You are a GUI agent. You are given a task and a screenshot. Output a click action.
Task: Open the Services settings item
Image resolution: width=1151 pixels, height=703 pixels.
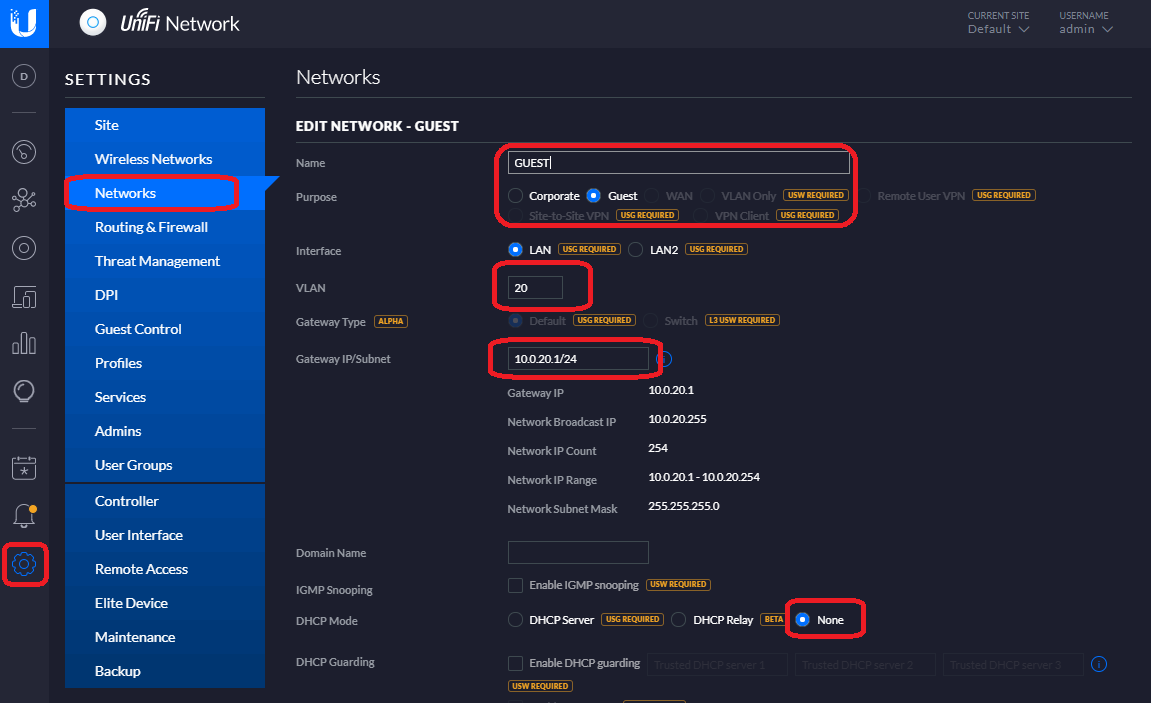pyautogui.click(x=164, y=397)
